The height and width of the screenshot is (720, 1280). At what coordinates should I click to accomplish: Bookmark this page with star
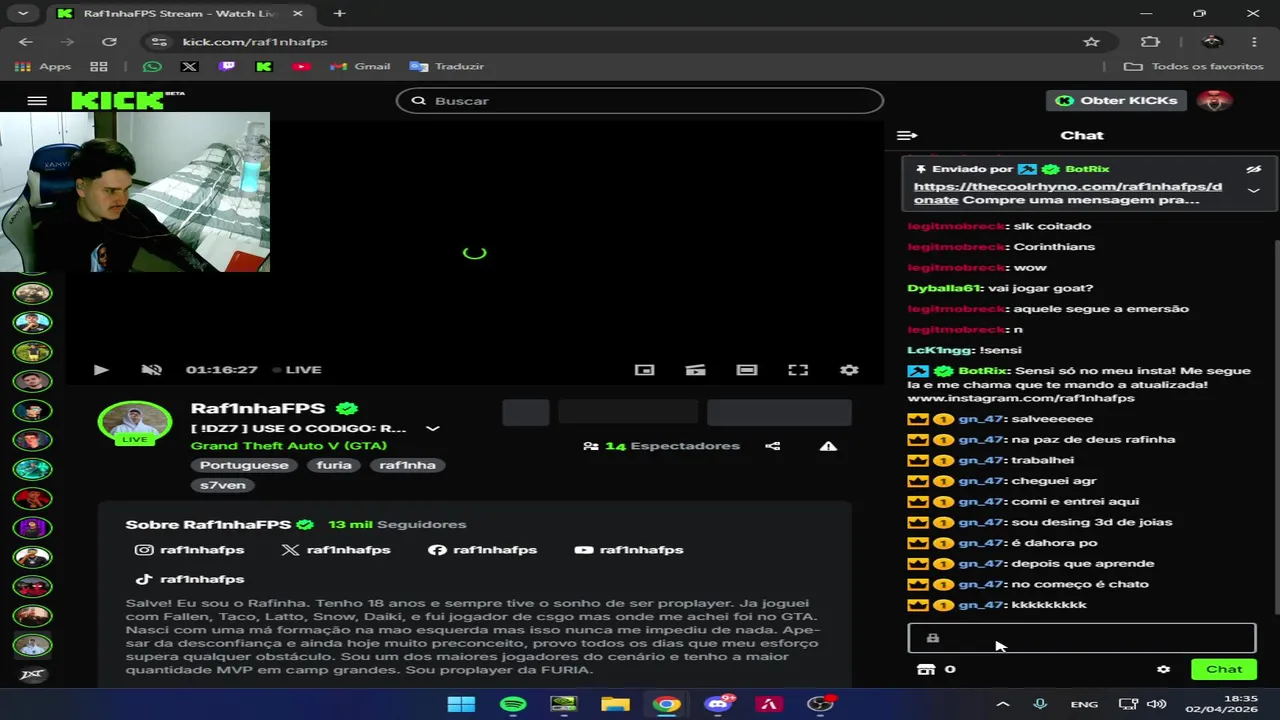pos(1091,42)
